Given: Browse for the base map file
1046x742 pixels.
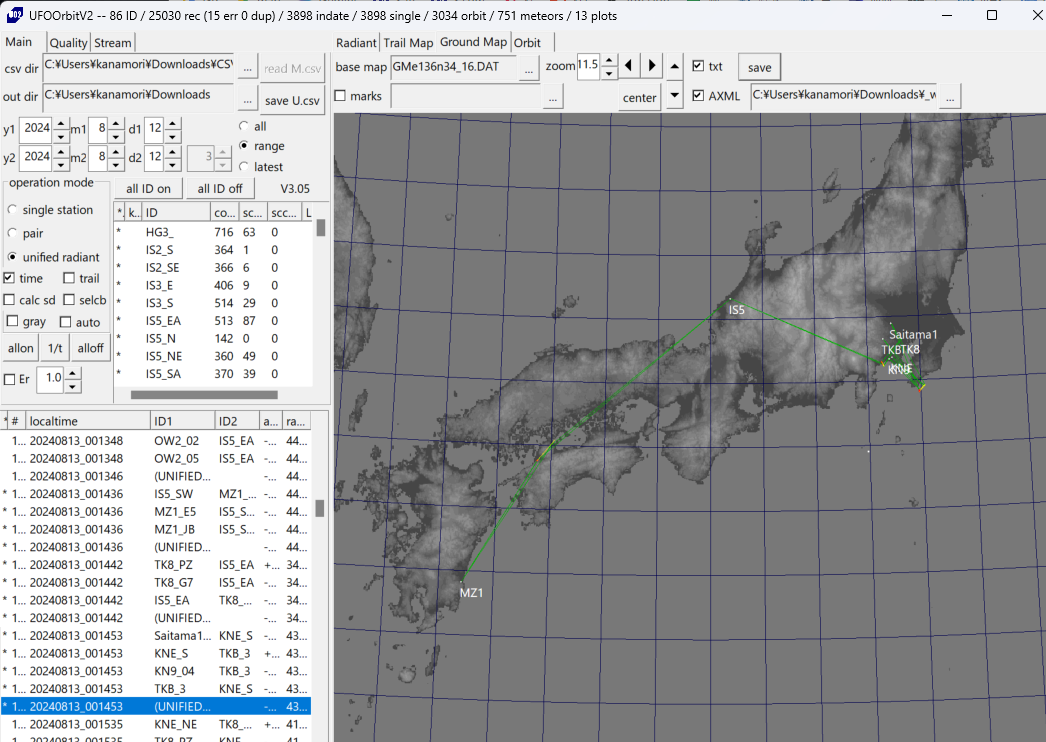Looking at the screenshot, I should [x=529, y=67].
